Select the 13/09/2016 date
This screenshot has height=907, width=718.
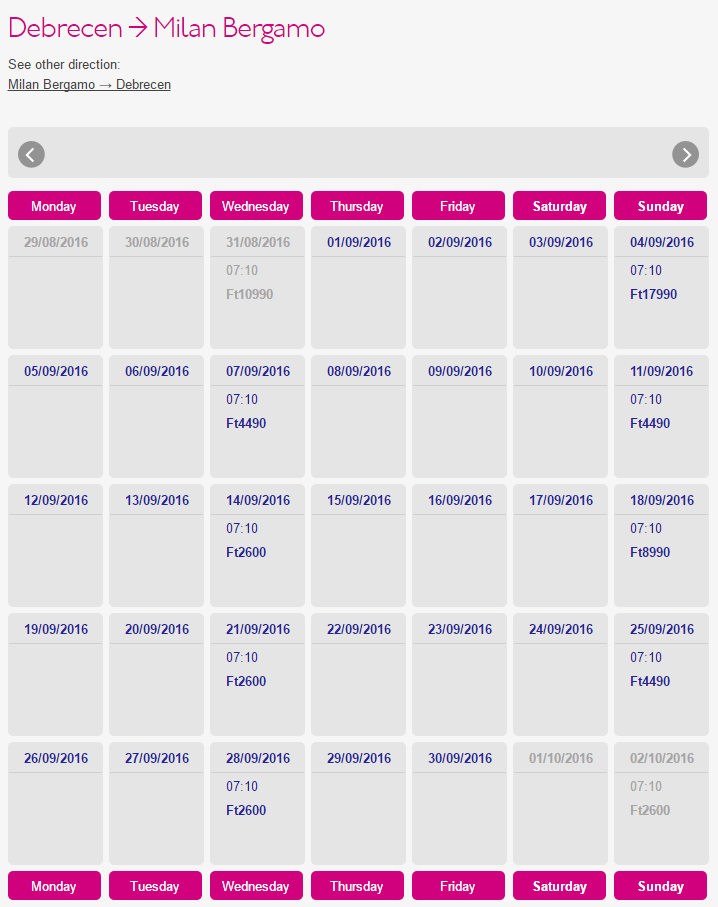click(157, 500)
